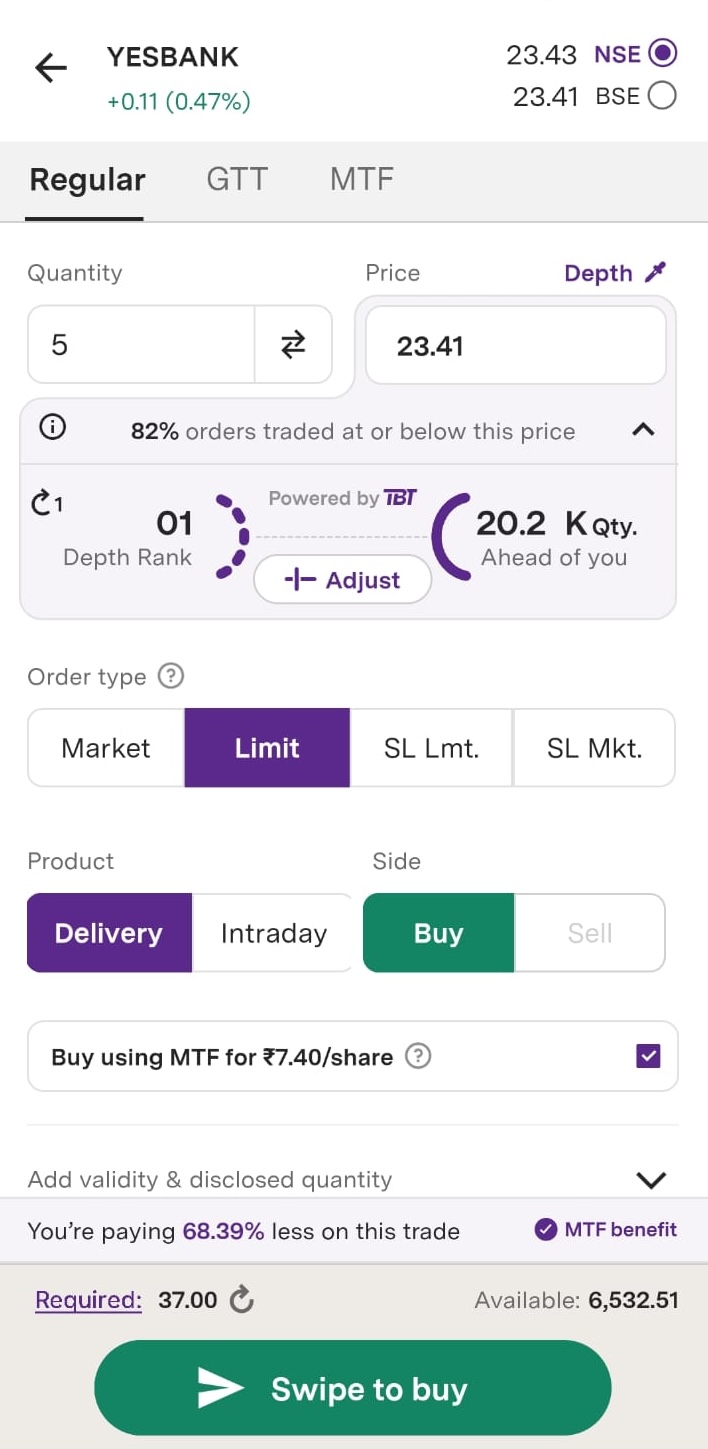Click the help icon beside MTF per share

pyautogui.click(x=418, y=1056)
